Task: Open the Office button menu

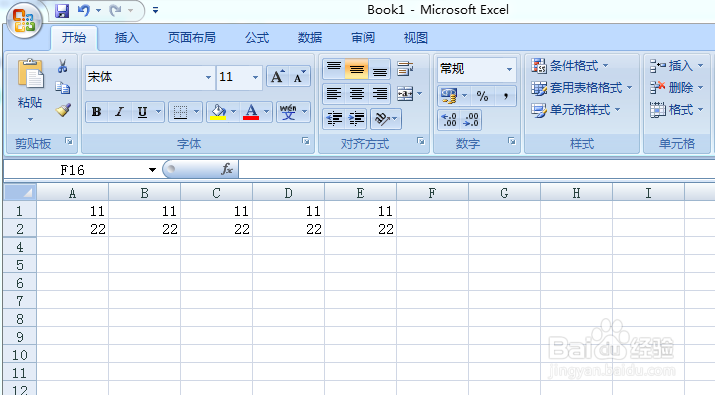Action: (x=24, y=21)
